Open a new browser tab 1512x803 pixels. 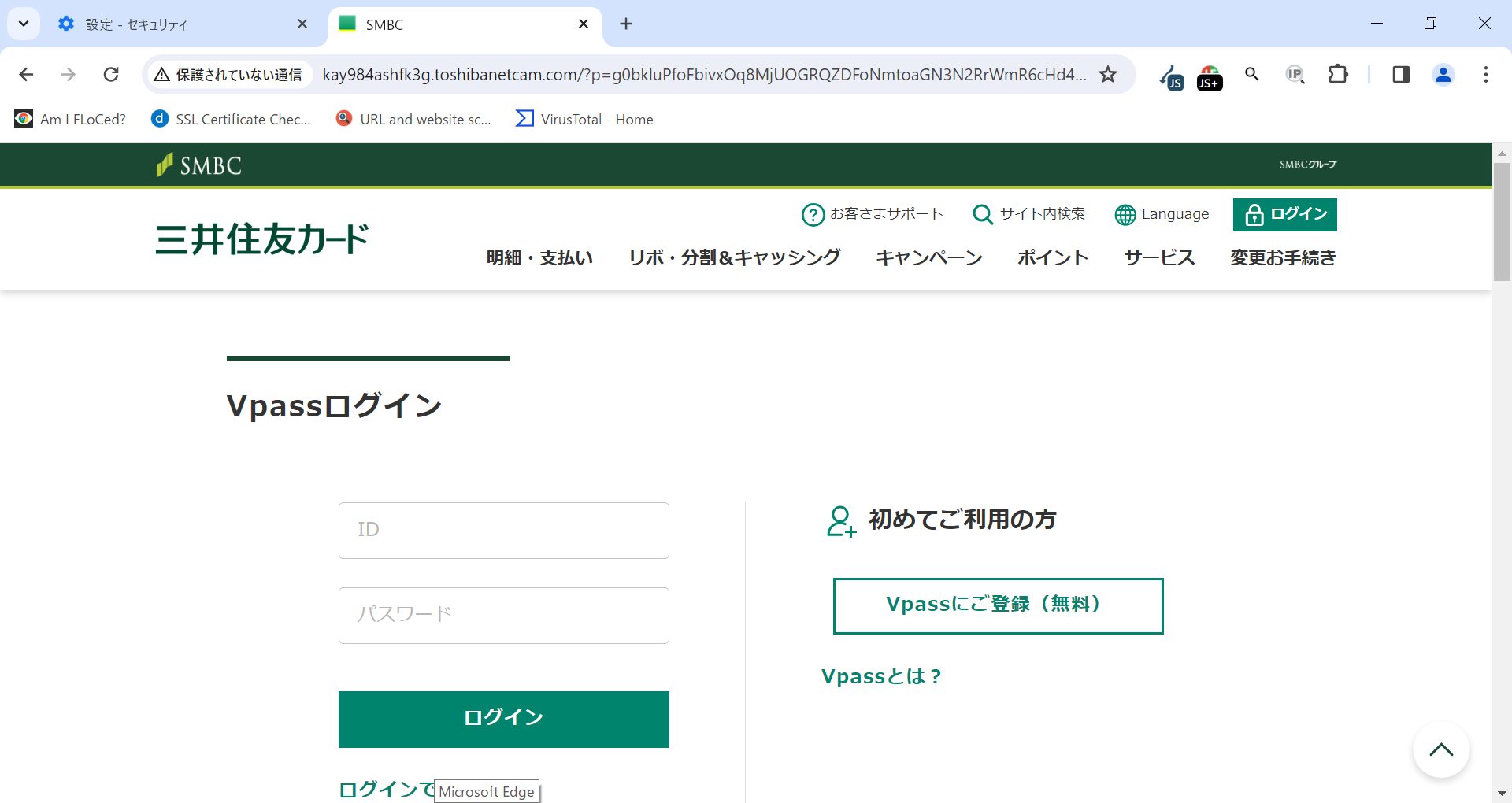coord(626,24)
